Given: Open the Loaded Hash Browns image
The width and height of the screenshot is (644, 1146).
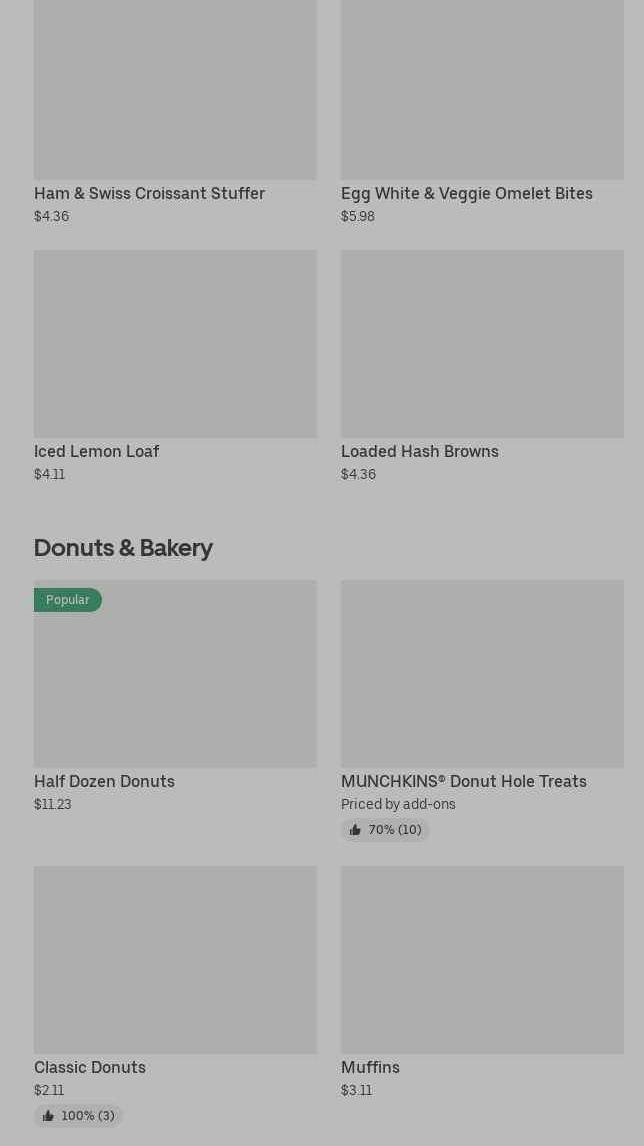Looking at the screenshot, I should (482, 344).
